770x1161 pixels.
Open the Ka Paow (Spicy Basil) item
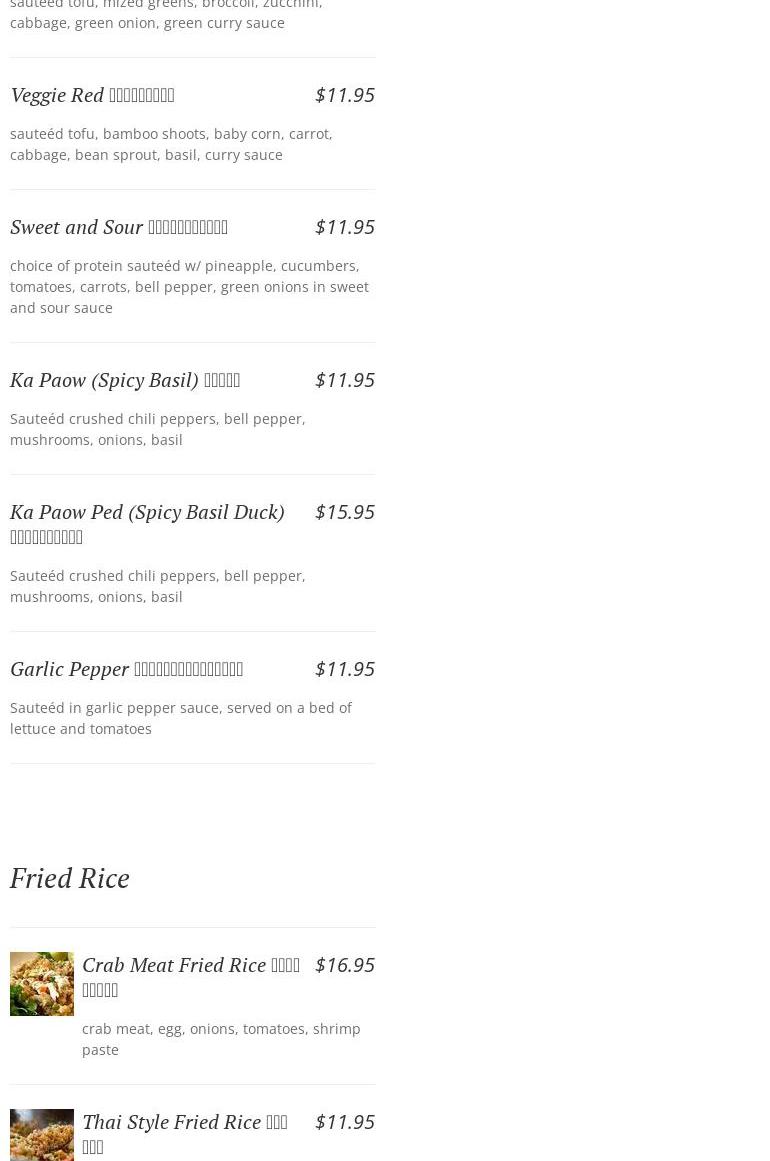[125, 380]
